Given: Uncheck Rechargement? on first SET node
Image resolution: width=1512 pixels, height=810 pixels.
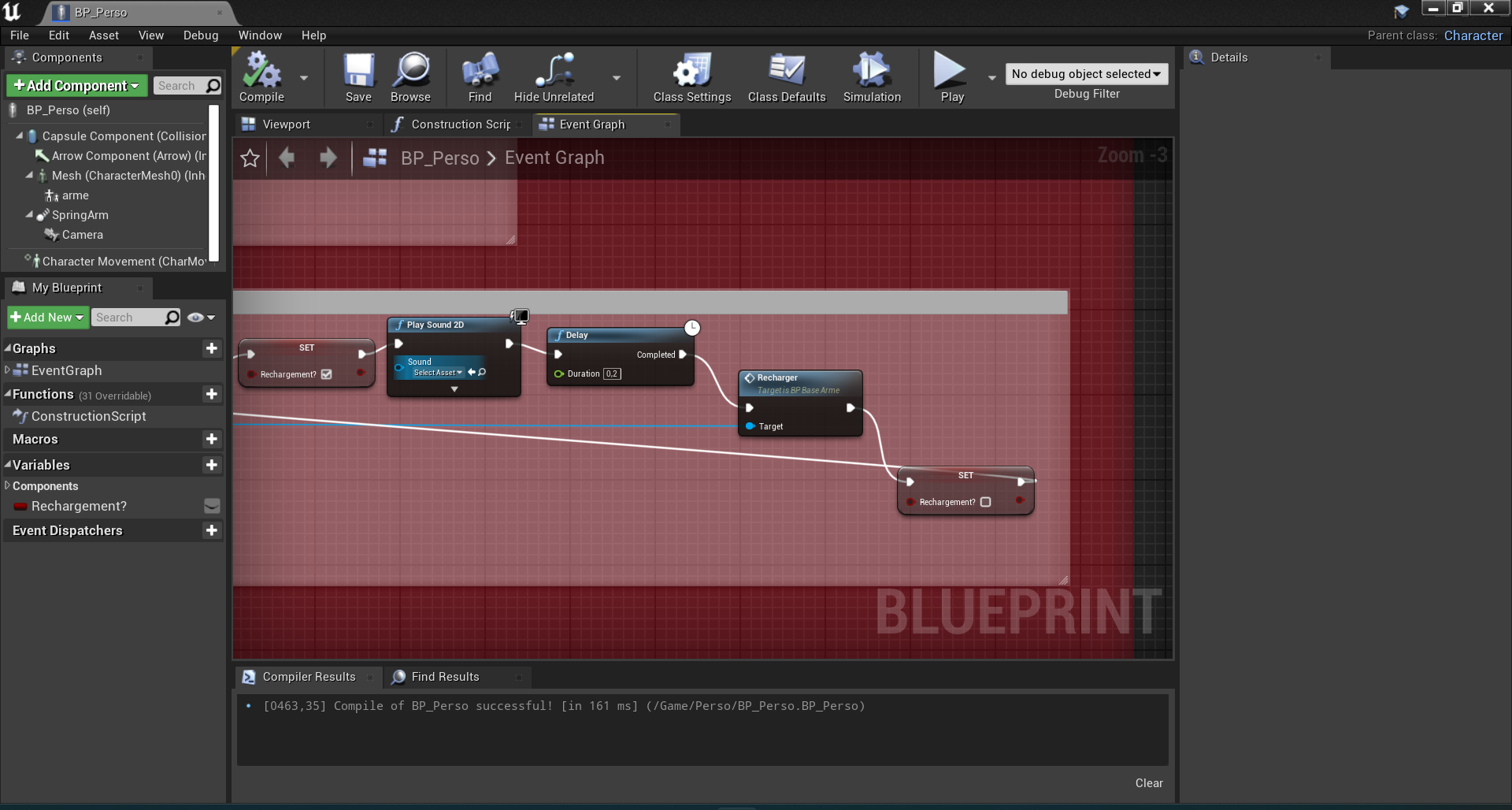Looking at the screenshot, I should (326, 374).
